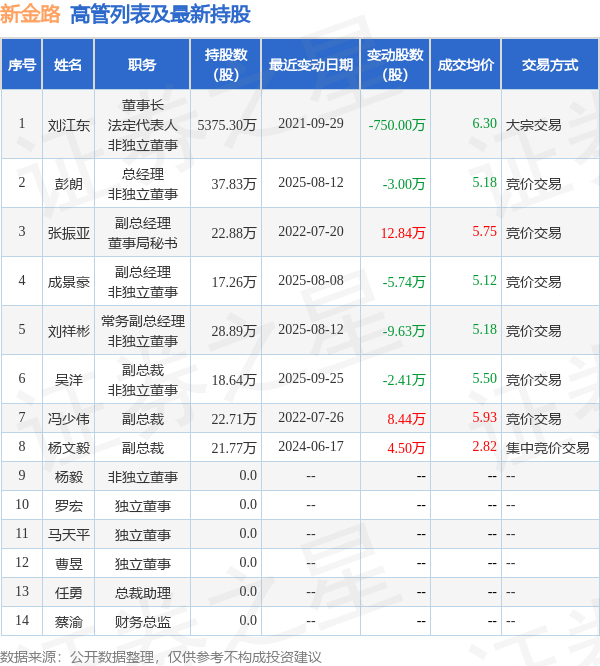600x666 pixels.
Task: Click the holding value 28.89万
Action: [x=234, y=331]
